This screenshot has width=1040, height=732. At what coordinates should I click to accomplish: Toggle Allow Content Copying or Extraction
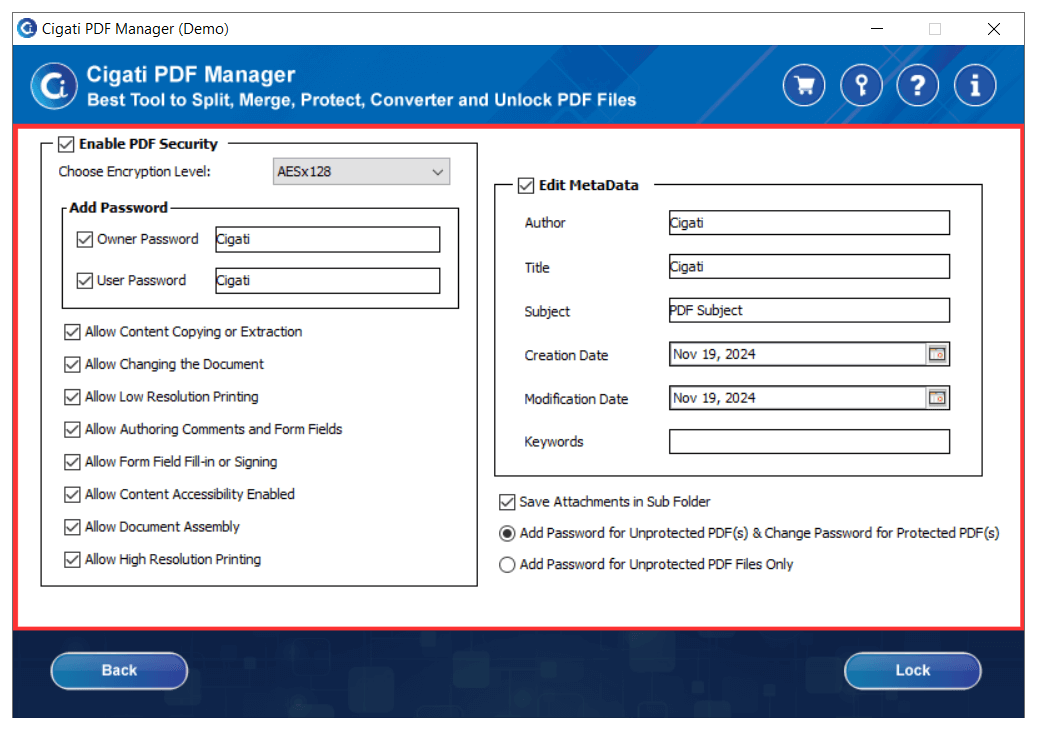click(x=72, y=332)
